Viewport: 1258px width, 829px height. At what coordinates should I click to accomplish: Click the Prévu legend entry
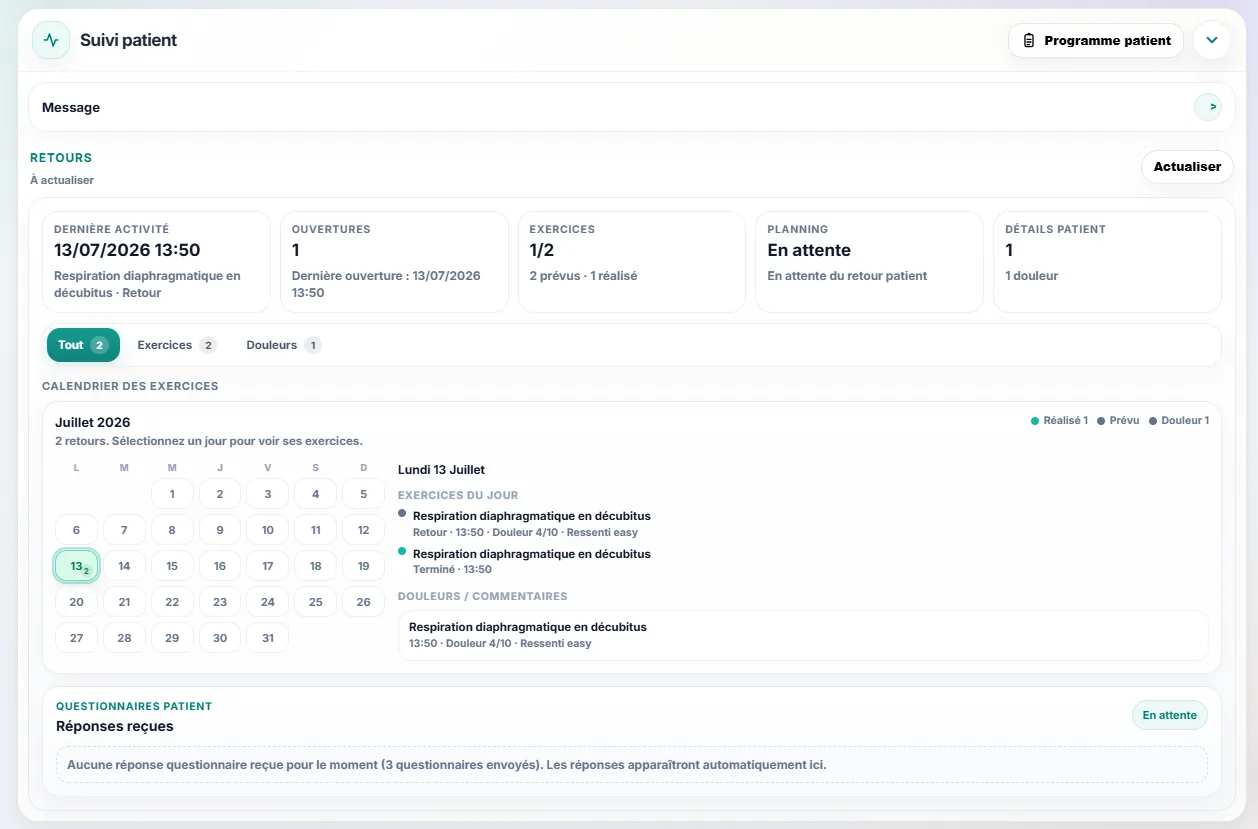click(x=1118, y=421)
